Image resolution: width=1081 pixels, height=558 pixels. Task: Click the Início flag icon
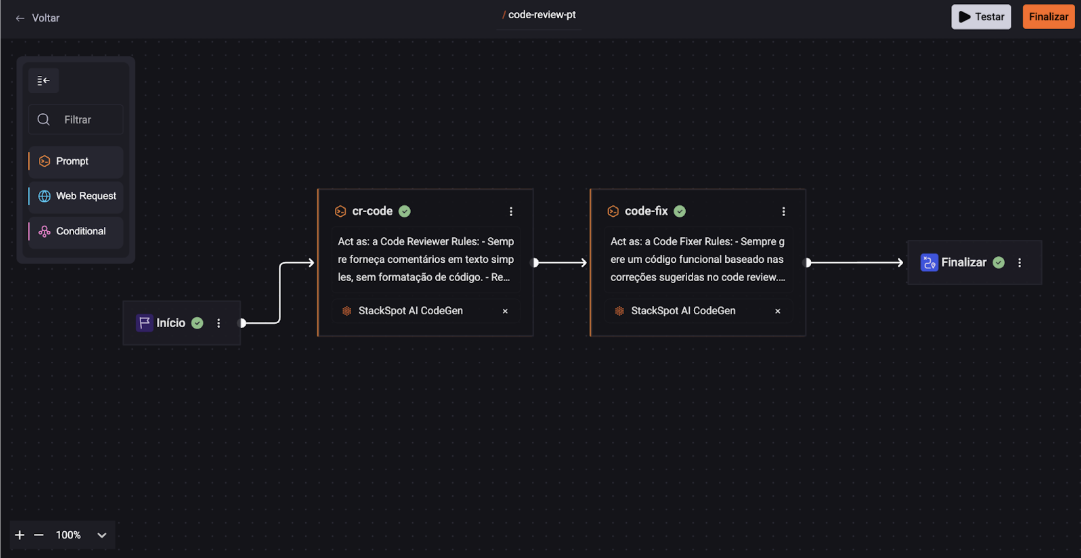(144, 323)
